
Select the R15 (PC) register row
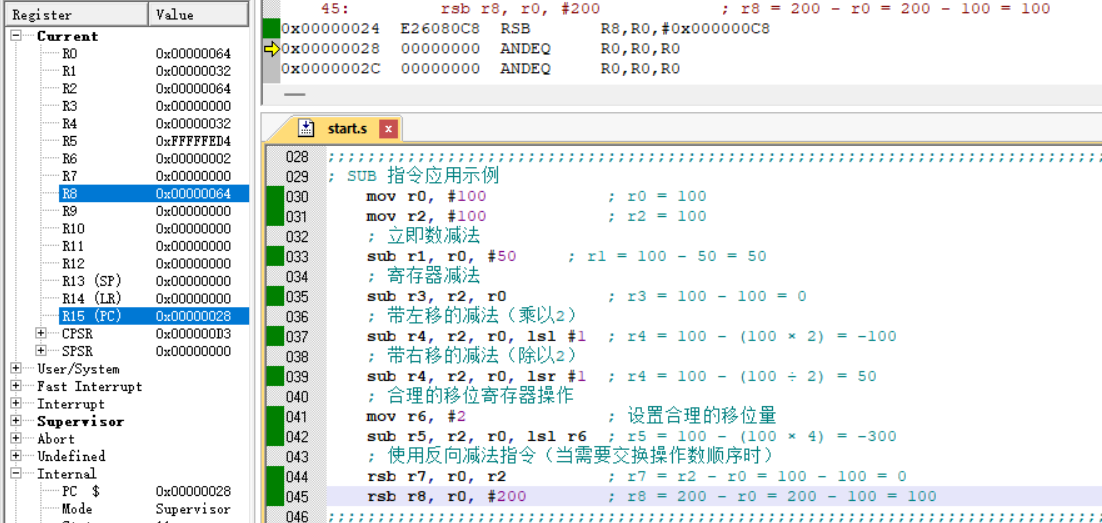pyautogui.click(x=154, y=316)
